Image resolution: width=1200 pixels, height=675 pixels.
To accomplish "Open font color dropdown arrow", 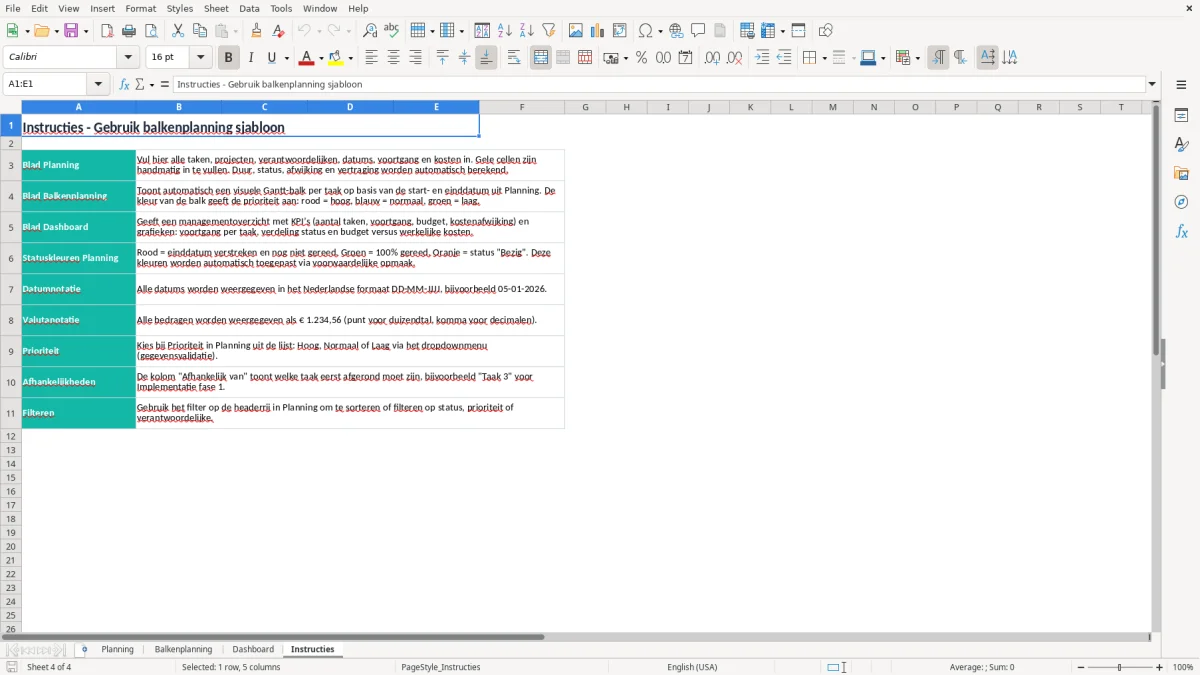I will (x=321, y=58).
